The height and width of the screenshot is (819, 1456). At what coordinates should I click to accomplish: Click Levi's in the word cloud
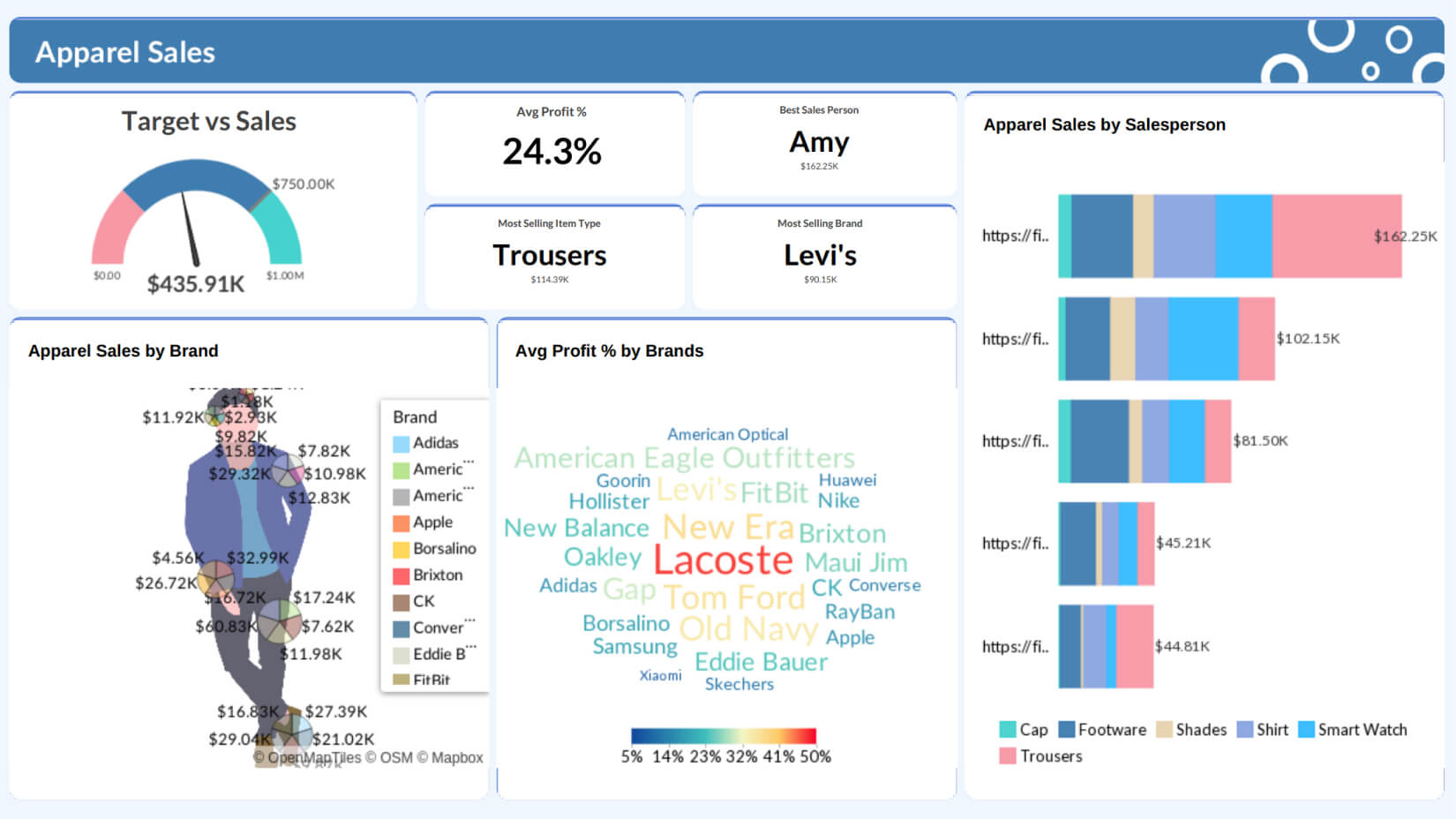pos(696,490)
